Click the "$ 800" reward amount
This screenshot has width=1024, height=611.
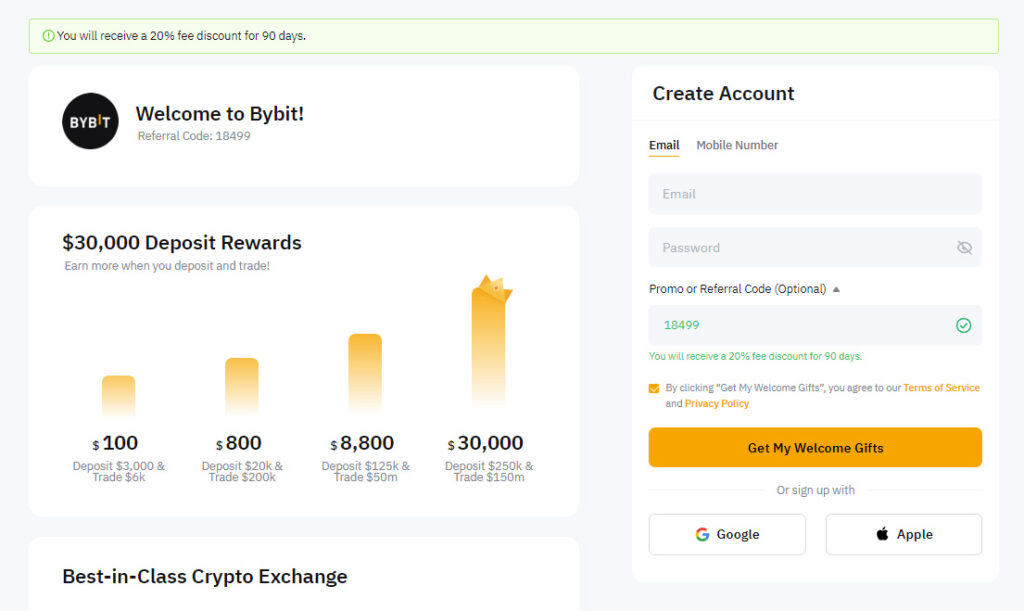point(238,443)
